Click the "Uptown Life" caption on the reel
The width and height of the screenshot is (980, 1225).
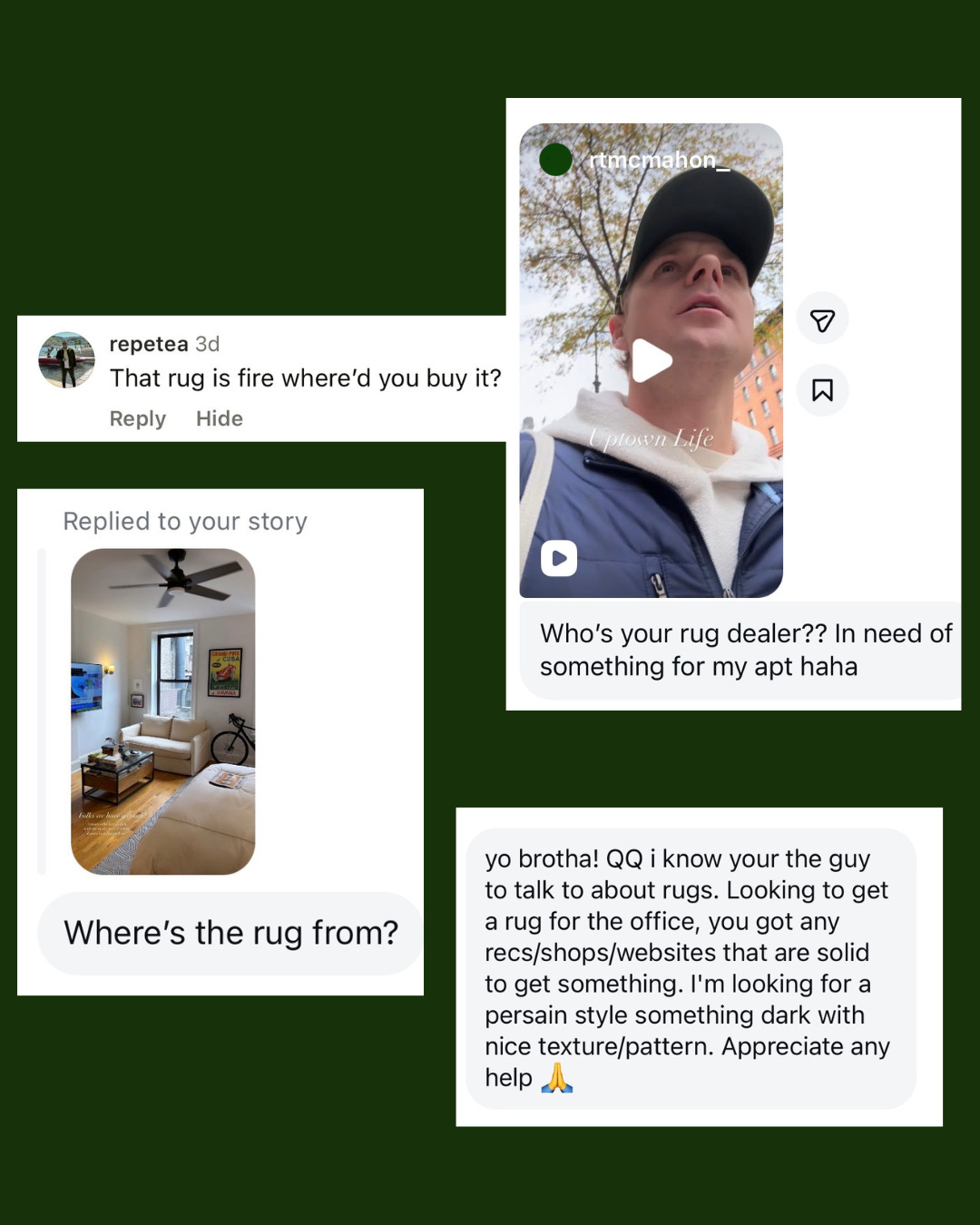651,439
